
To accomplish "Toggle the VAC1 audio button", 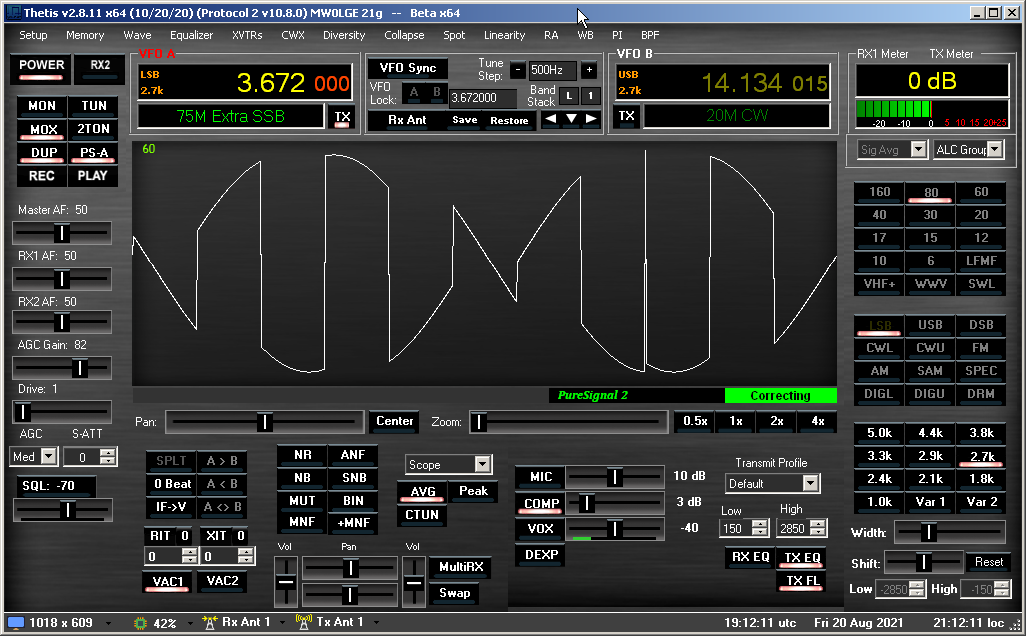I will [167, 581].
